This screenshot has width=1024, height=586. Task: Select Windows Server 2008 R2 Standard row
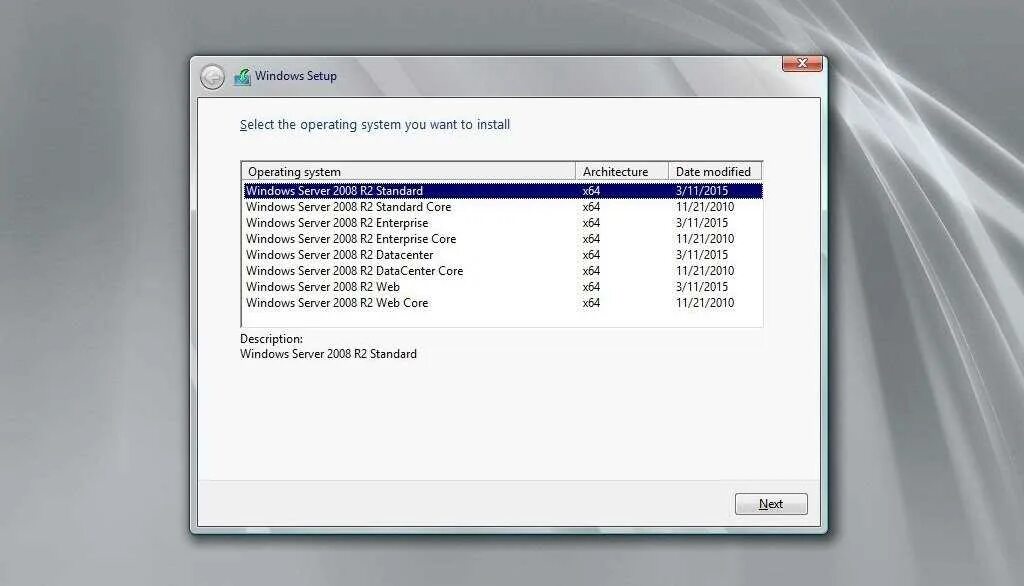[503, 191]
